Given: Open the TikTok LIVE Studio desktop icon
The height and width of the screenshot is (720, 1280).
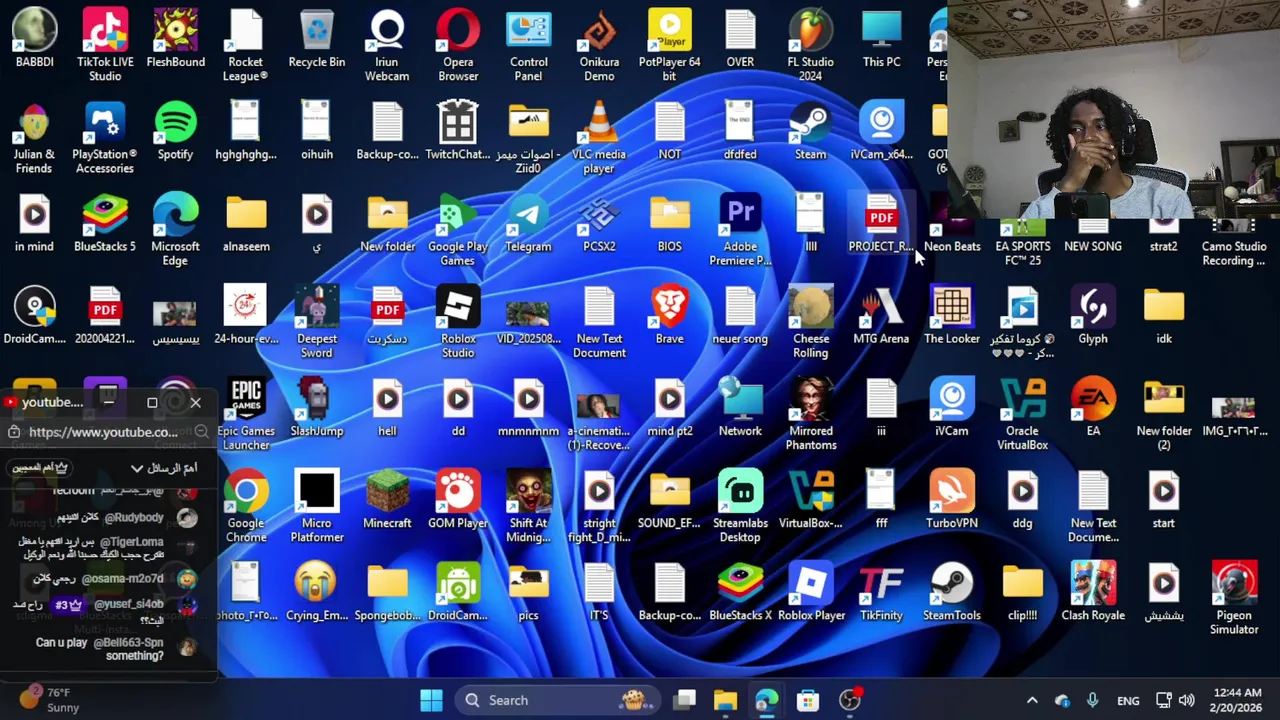Looking at the screenshot, I should pyautogui.click(x=105, y=45).
